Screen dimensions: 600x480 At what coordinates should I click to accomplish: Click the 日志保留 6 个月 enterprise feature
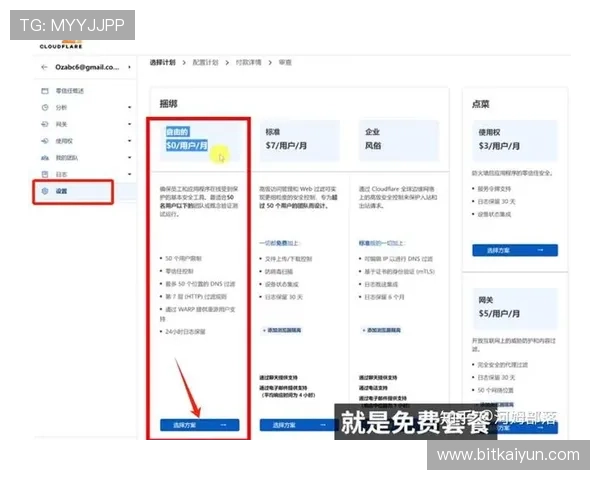pos(384,297)
